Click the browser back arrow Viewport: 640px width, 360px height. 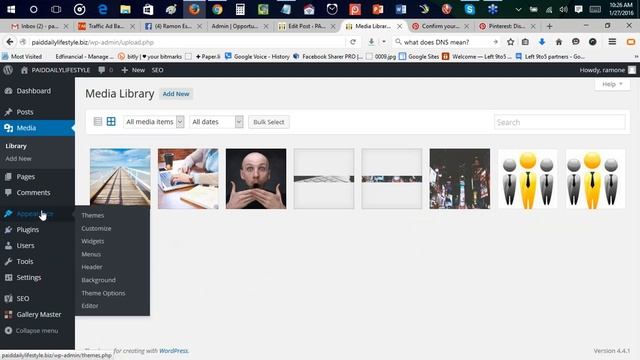10,42
